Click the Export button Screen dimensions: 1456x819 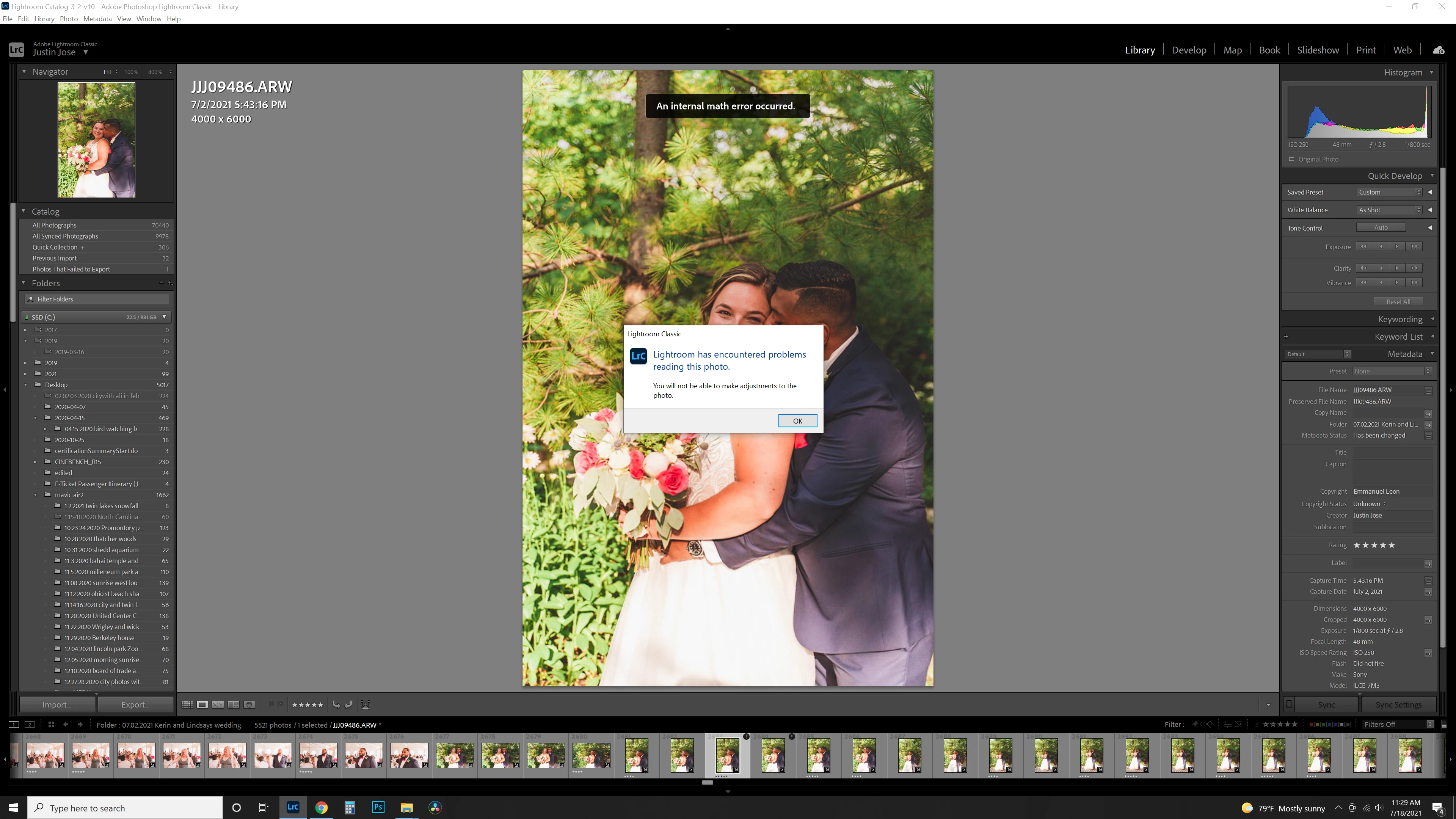pos(135,704)
